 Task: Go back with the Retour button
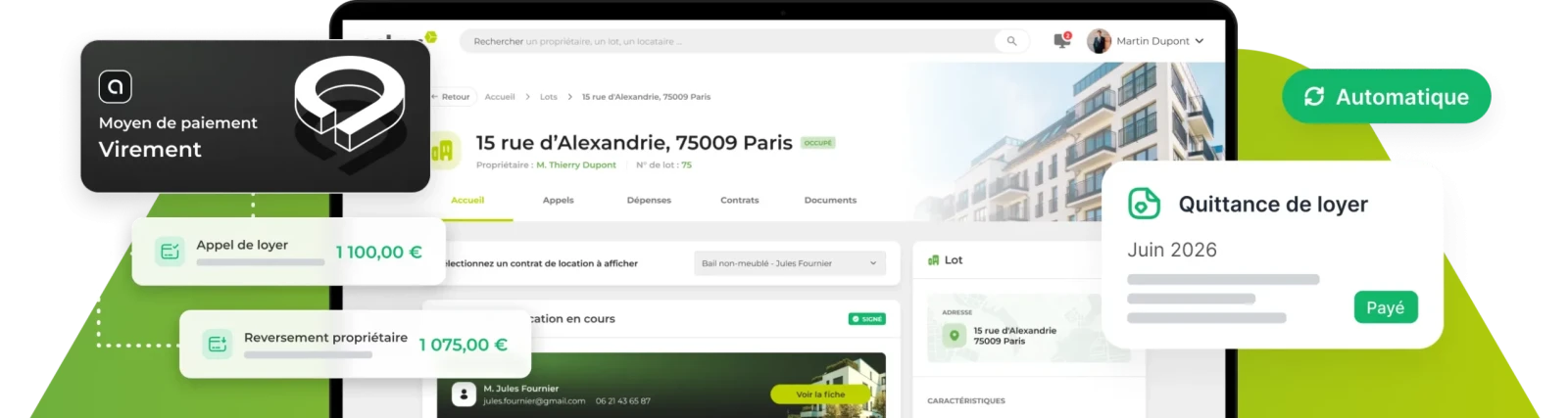(452, 97)
